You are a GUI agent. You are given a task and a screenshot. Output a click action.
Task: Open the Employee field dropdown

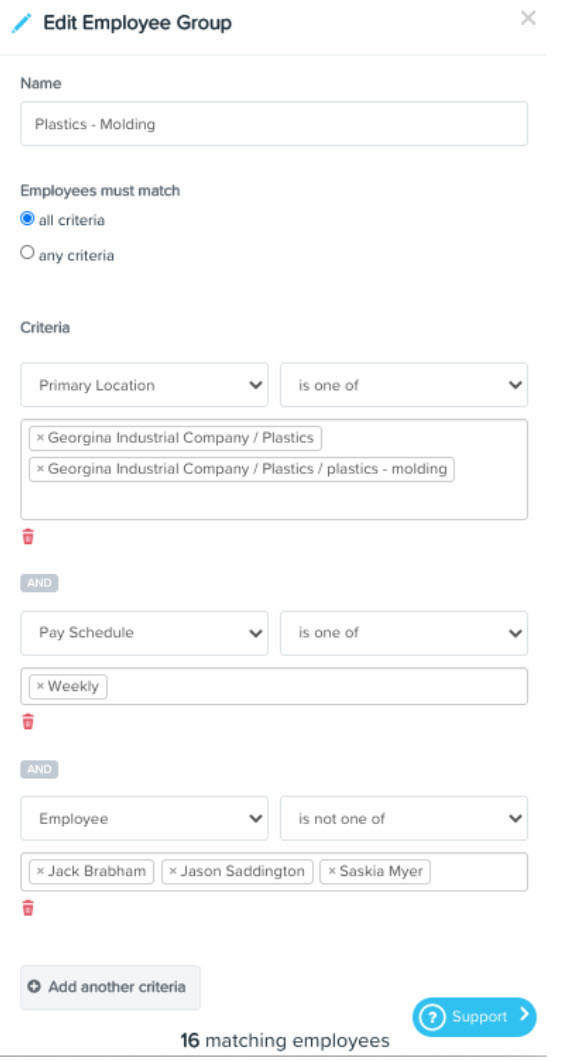(144, 818)
